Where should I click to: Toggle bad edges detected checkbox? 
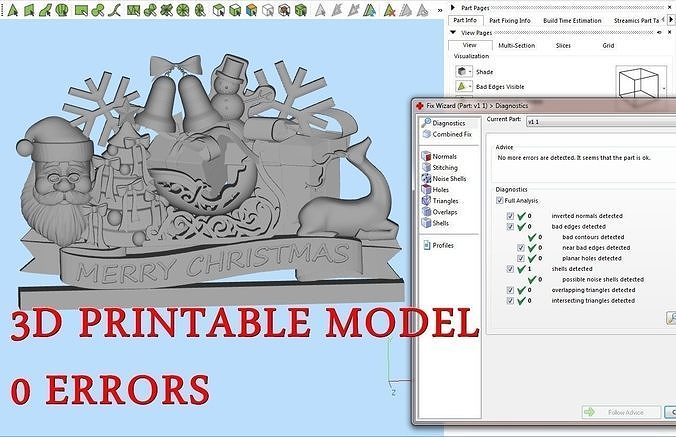pyautogui.click(x=510, y=227)
